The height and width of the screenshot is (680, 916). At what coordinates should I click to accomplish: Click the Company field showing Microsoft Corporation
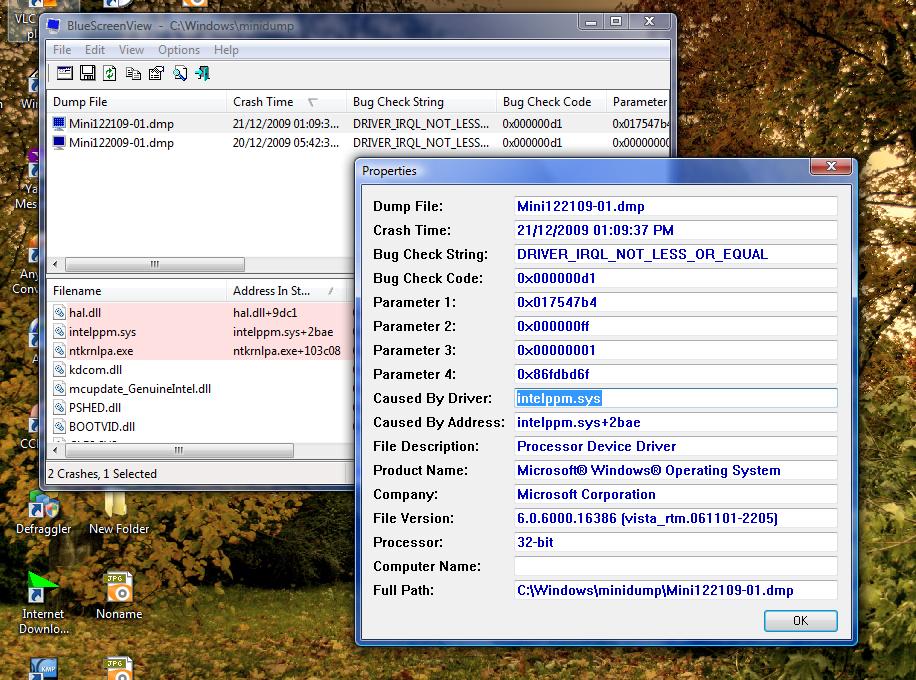coord(675,494)
